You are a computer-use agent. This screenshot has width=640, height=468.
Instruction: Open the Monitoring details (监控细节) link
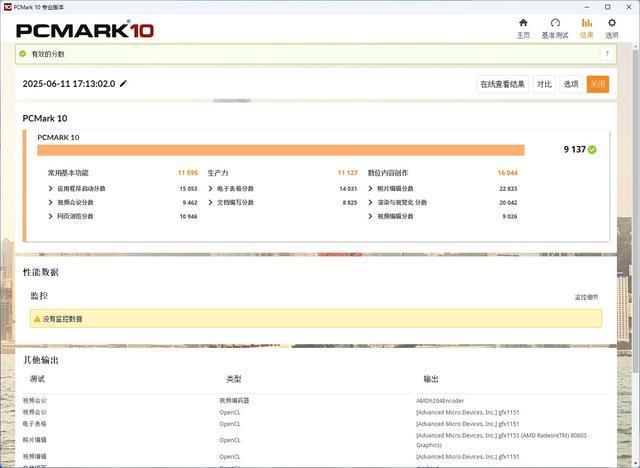[x=587, y=297]
